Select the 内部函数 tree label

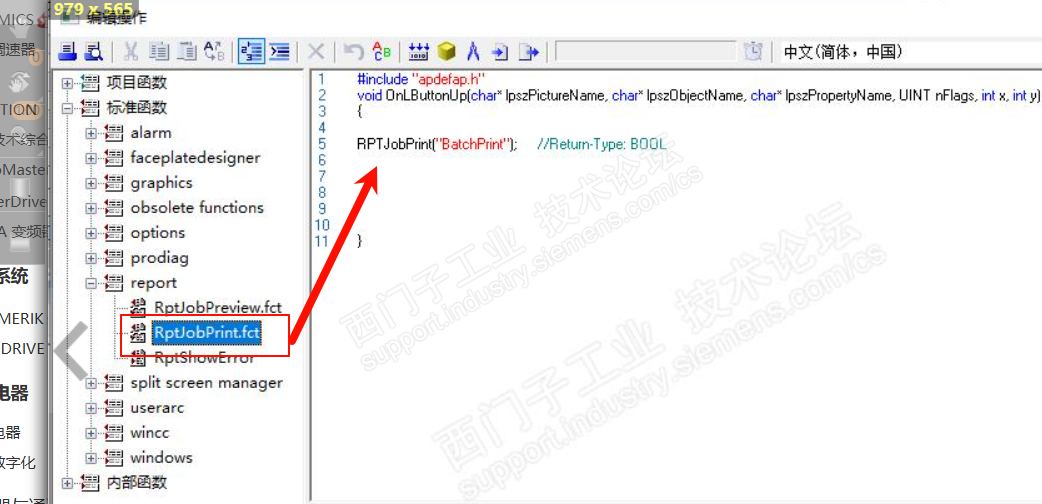tap(136, 483)
